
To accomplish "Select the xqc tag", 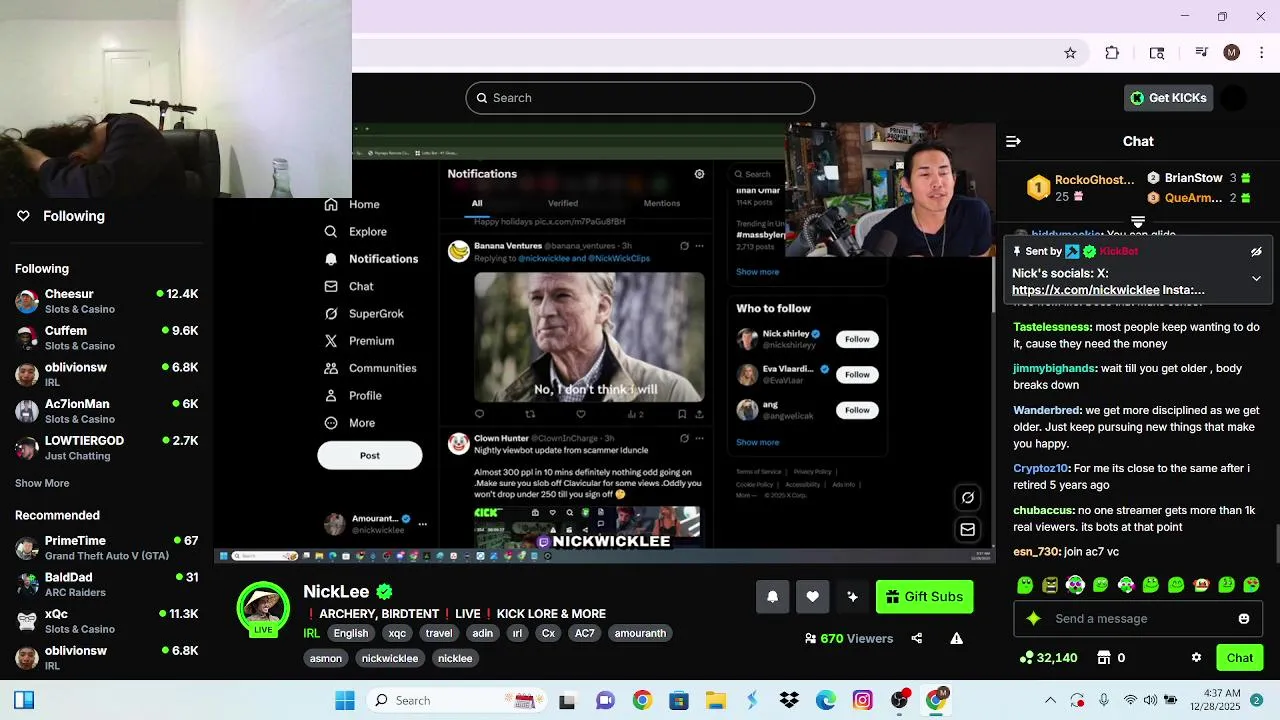I will 397,633.
